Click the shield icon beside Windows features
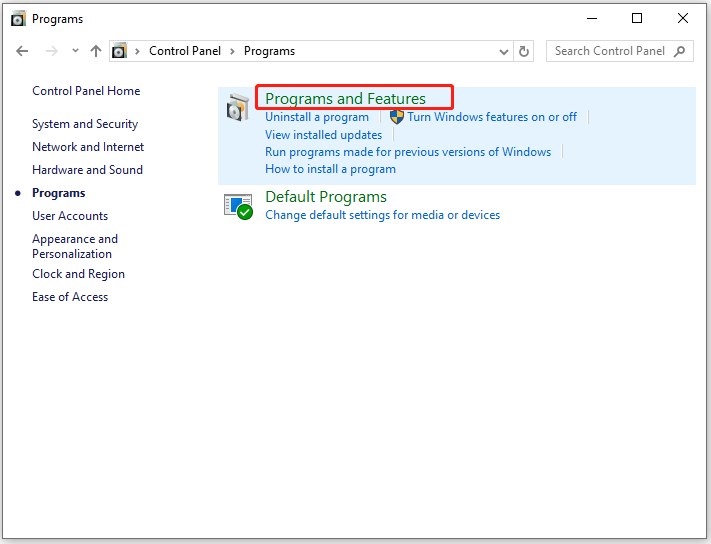 [x=396, y=117]
